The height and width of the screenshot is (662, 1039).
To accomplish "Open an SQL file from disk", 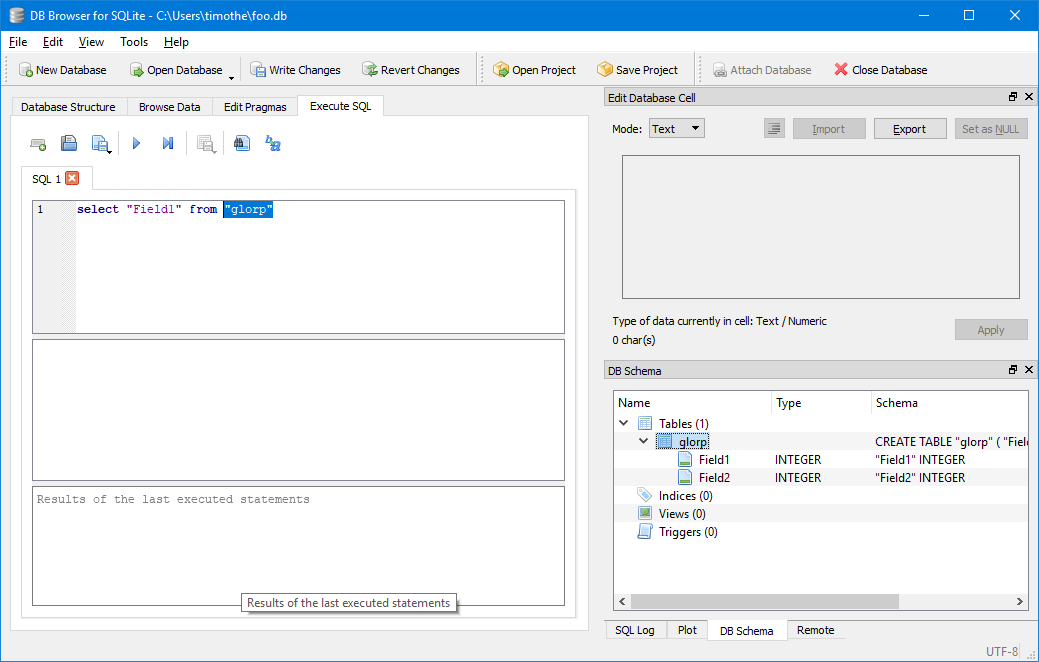I will click(69, 143).
